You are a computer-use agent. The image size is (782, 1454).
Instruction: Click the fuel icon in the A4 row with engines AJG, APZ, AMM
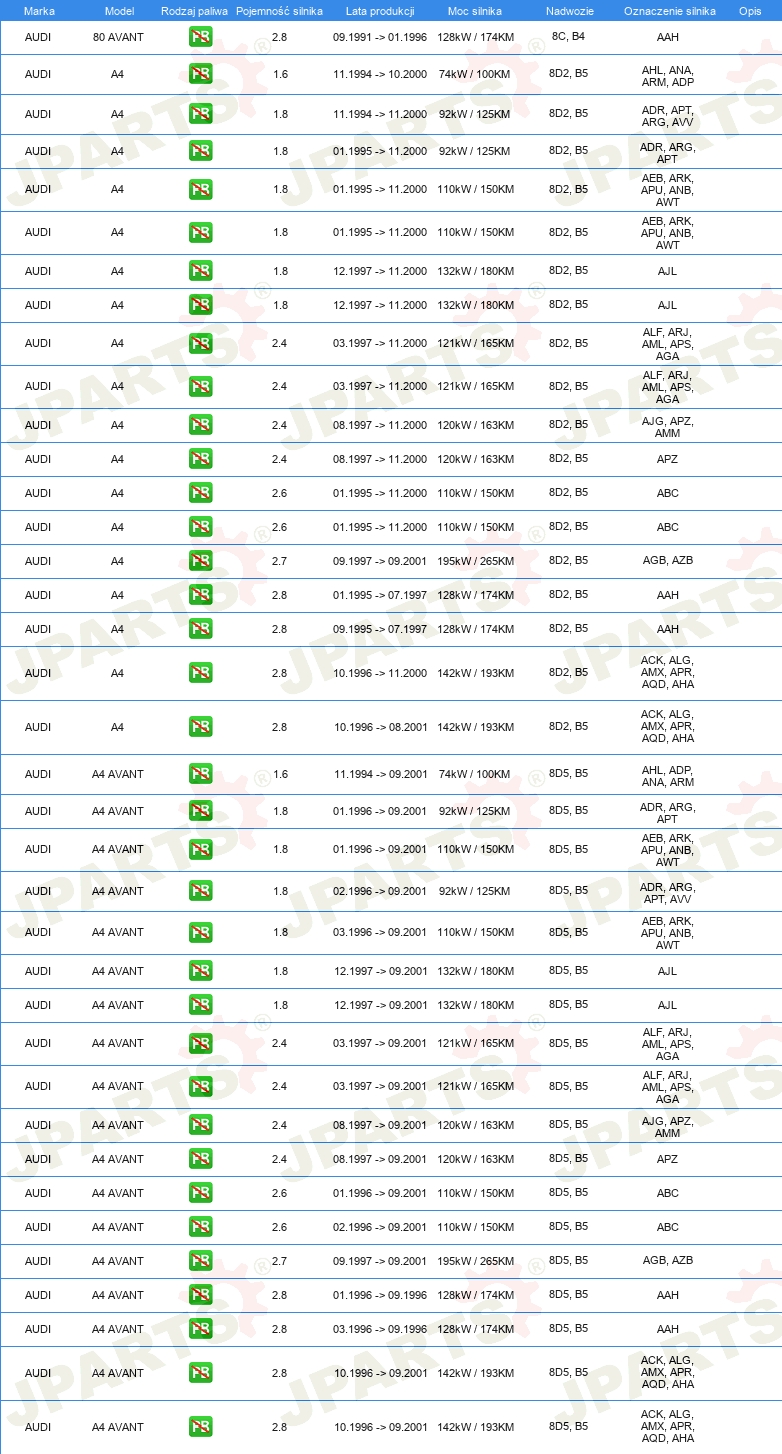tap(200, 425)
